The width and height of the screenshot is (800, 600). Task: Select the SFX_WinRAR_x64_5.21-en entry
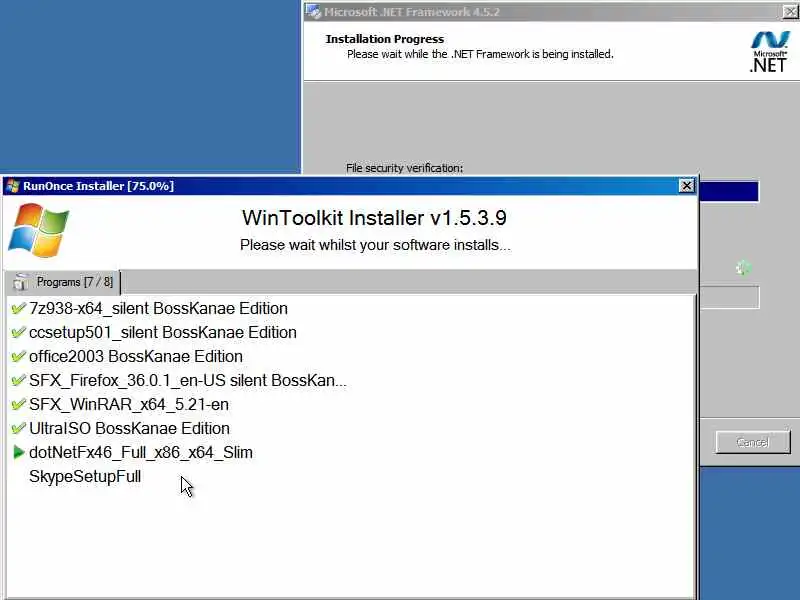[129, 404]
